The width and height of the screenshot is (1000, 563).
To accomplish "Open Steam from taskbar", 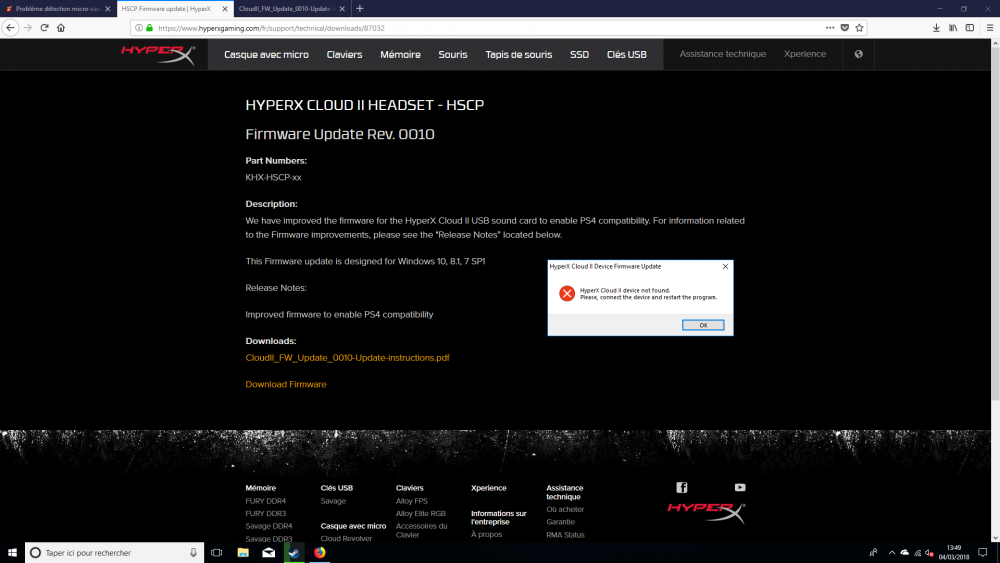I will point(294,553).
